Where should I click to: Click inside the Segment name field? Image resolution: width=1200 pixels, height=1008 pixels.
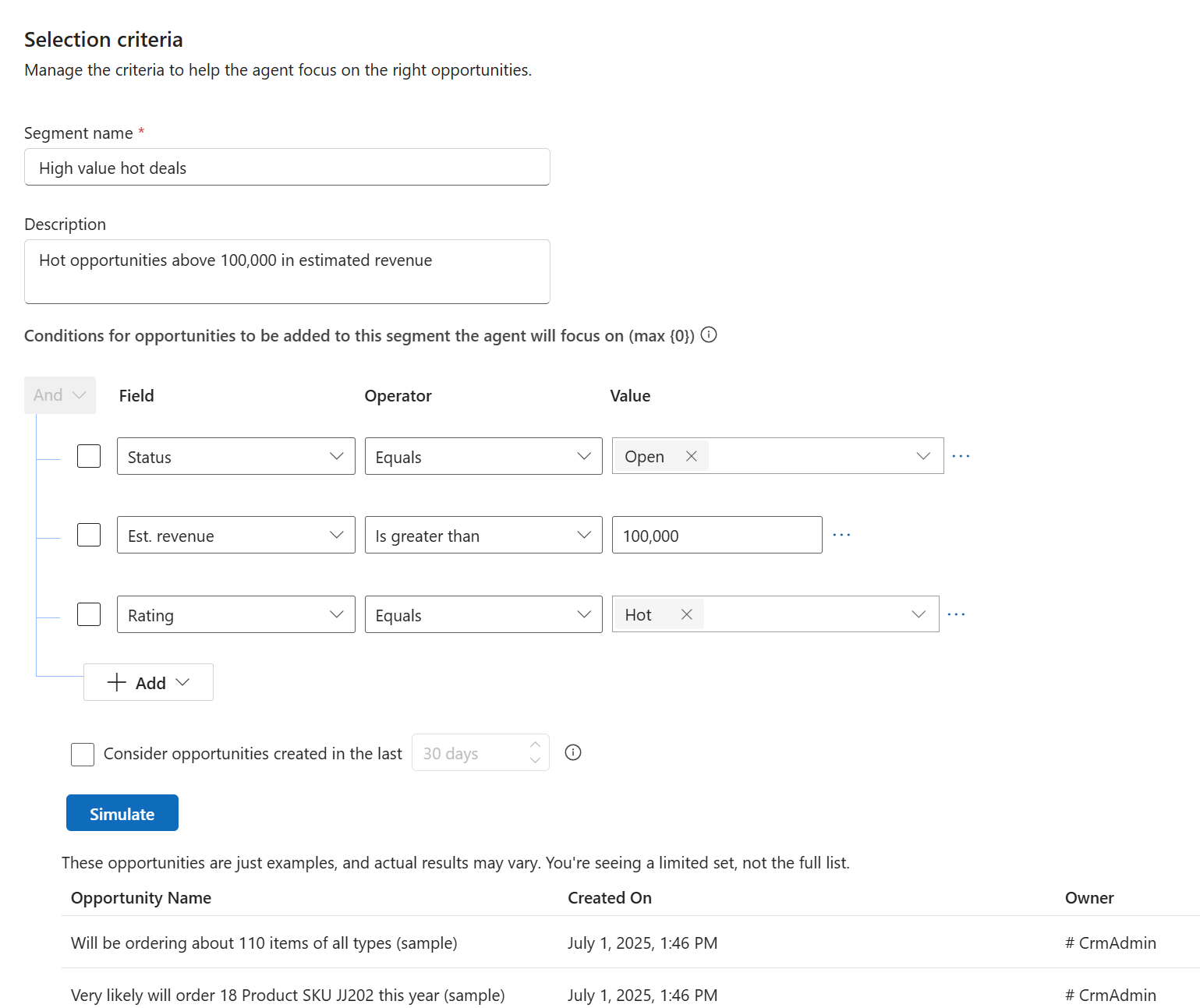(287, 167)
